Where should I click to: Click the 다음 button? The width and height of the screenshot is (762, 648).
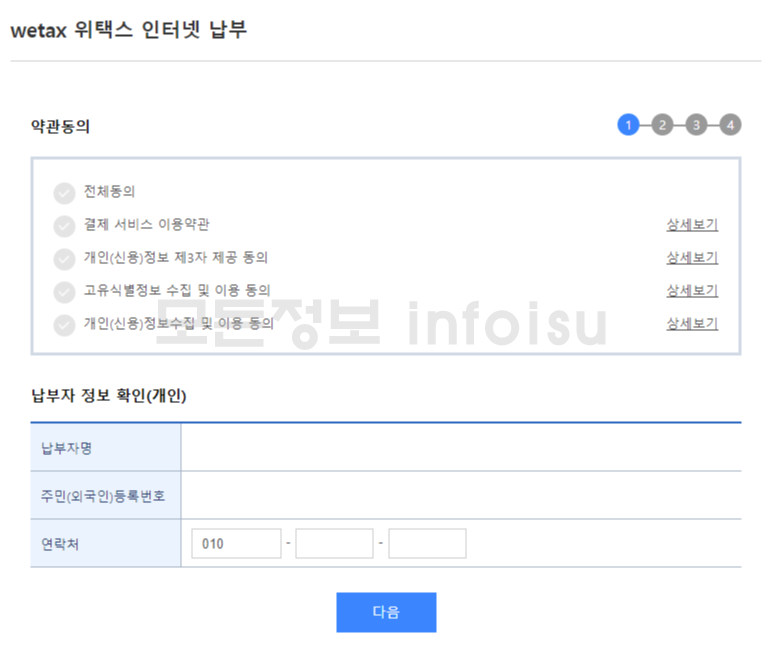click(x=386, y=612)
